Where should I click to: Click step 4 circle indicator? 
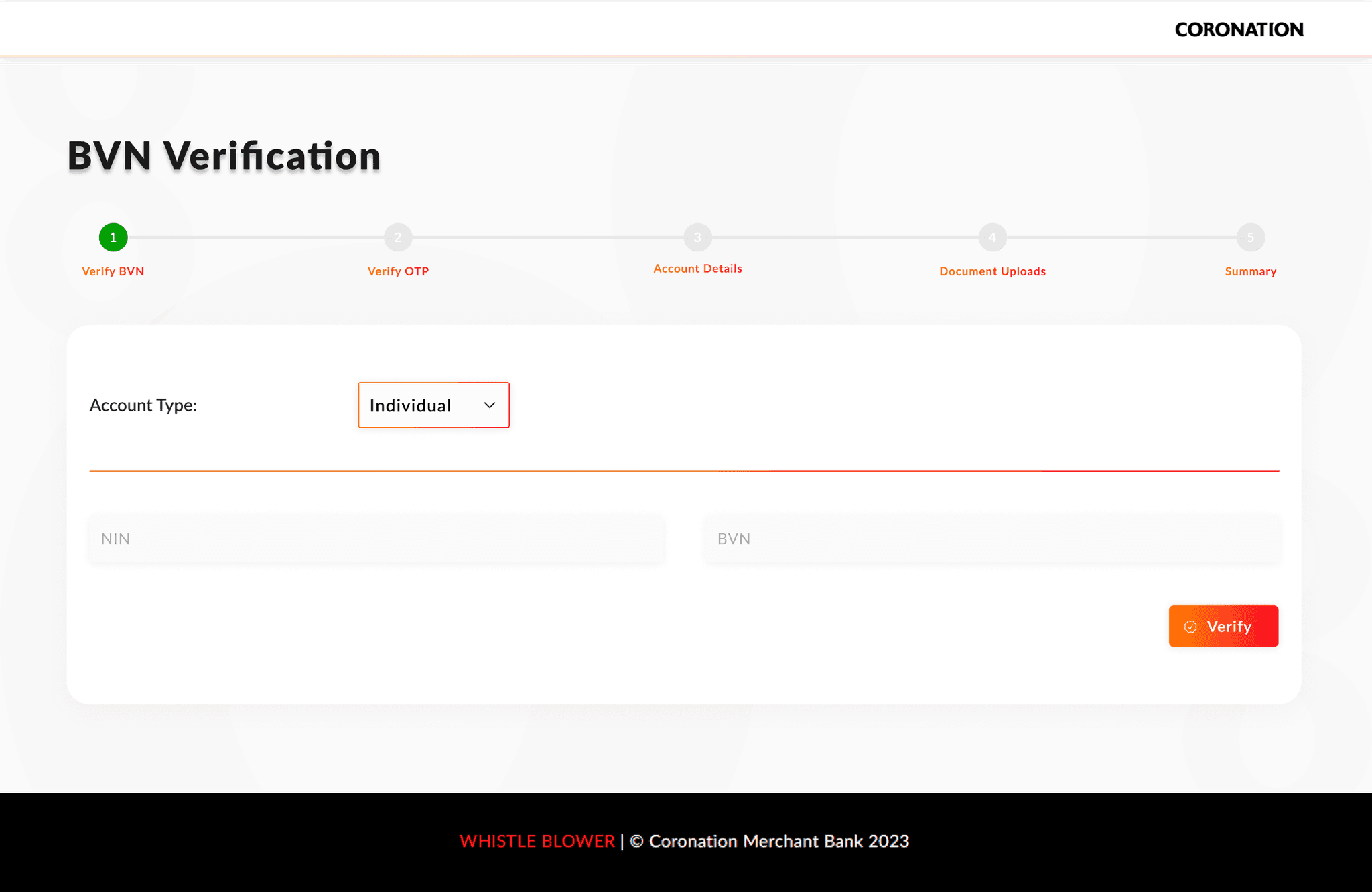992,237
